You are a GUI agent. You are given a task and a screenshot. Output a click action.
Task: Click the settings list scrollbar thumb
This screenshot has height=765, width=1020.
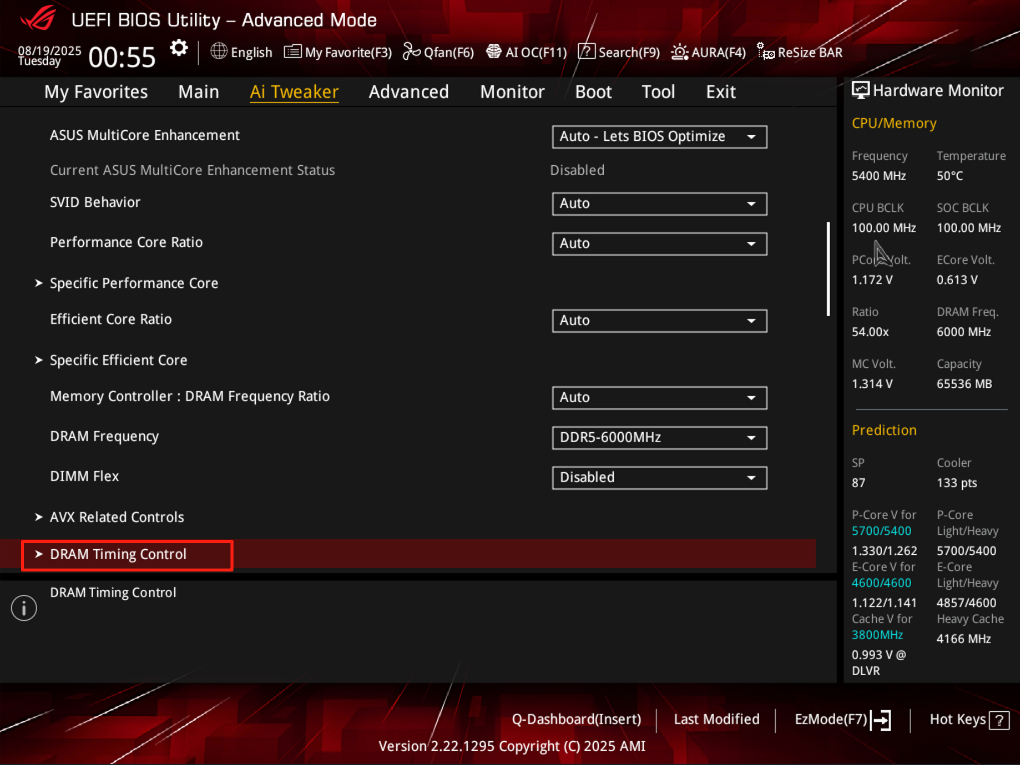pyautogui.click(x=828, y=269)
